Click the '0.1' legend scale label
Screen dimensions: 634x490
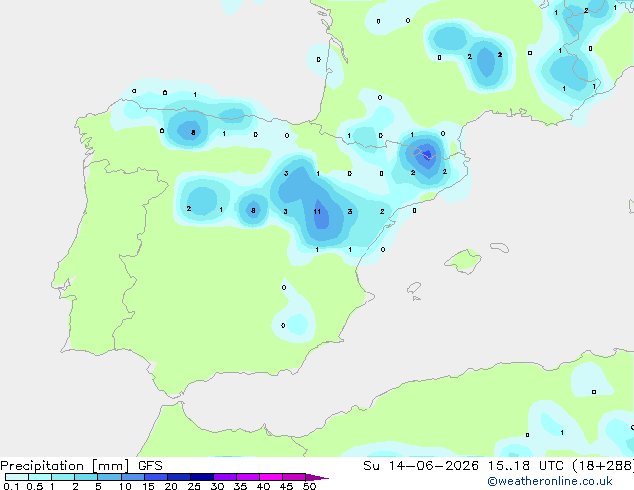coord(11,486)
